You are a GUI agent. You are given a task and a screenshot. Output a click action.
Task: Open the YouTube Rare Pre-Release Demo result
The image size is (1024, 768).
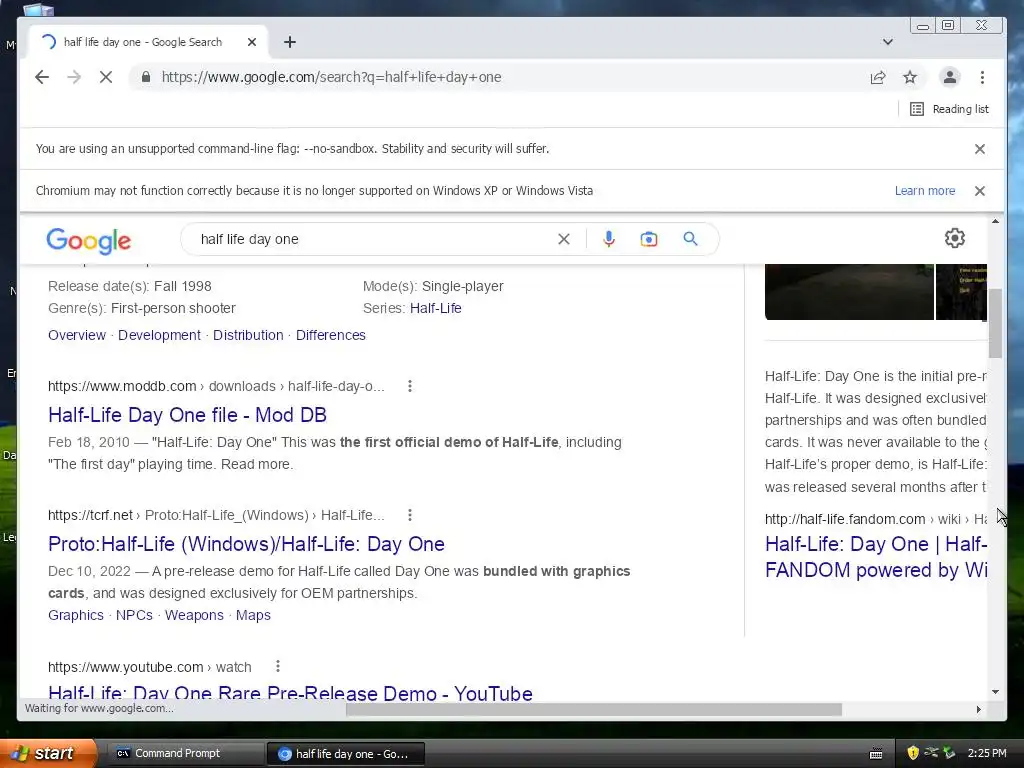click(290, 692)
